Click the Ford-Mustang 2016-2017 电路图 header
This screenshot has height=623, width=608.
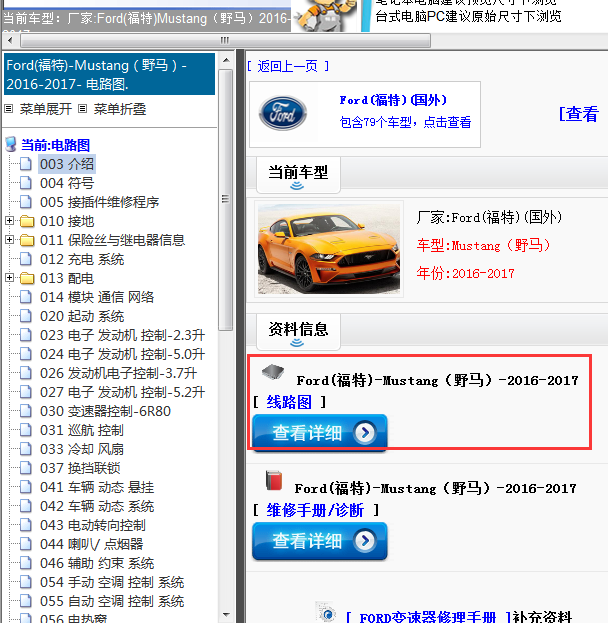tap(109, 74)
